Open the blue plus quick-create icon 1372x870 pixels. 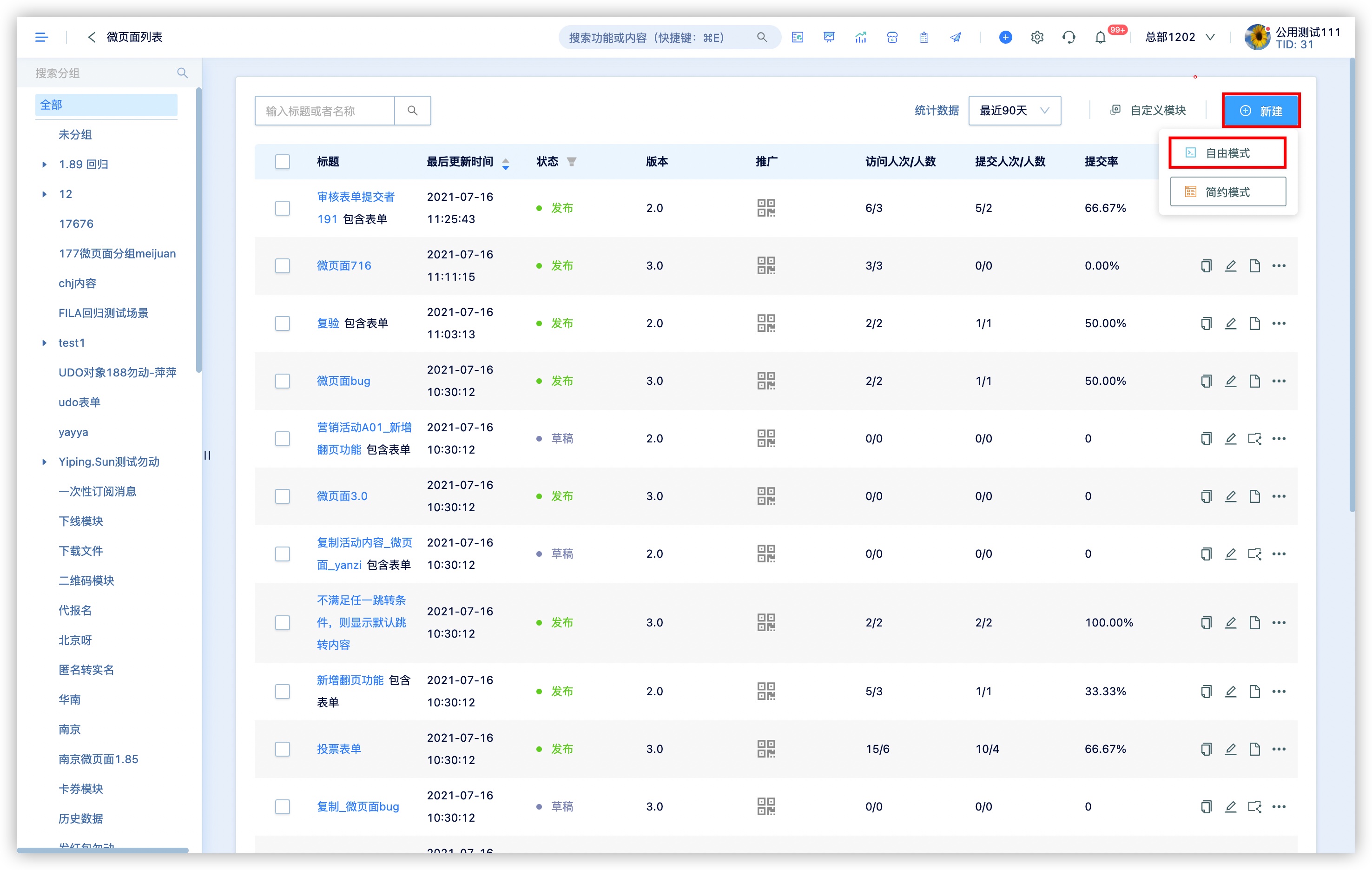point(1005,37)
